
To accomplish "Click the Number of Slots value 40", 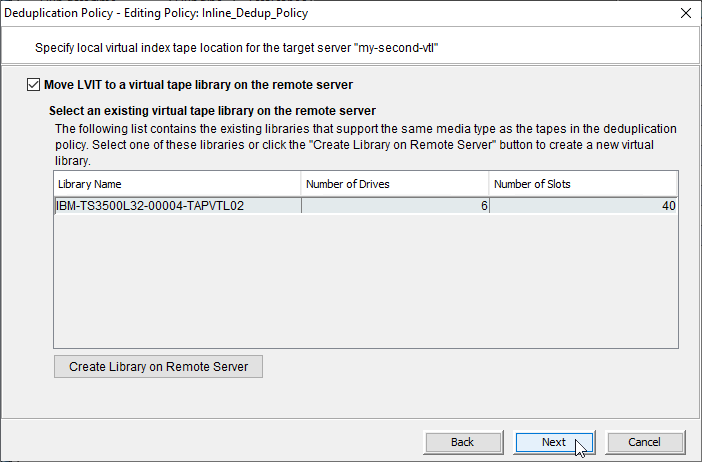I will (x=583, y=206).
